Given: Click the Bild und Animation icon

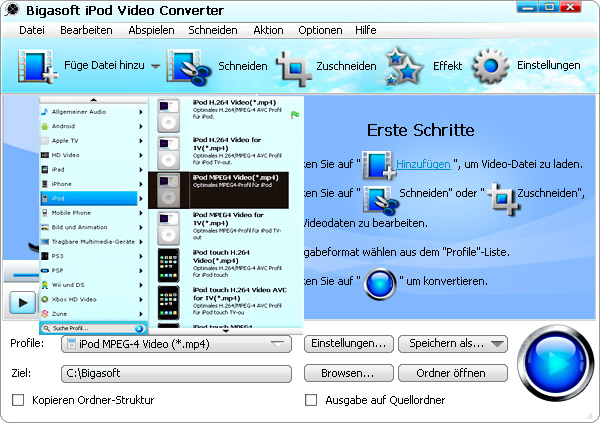Looking at the screenshot, I should (x=45, y=227).
